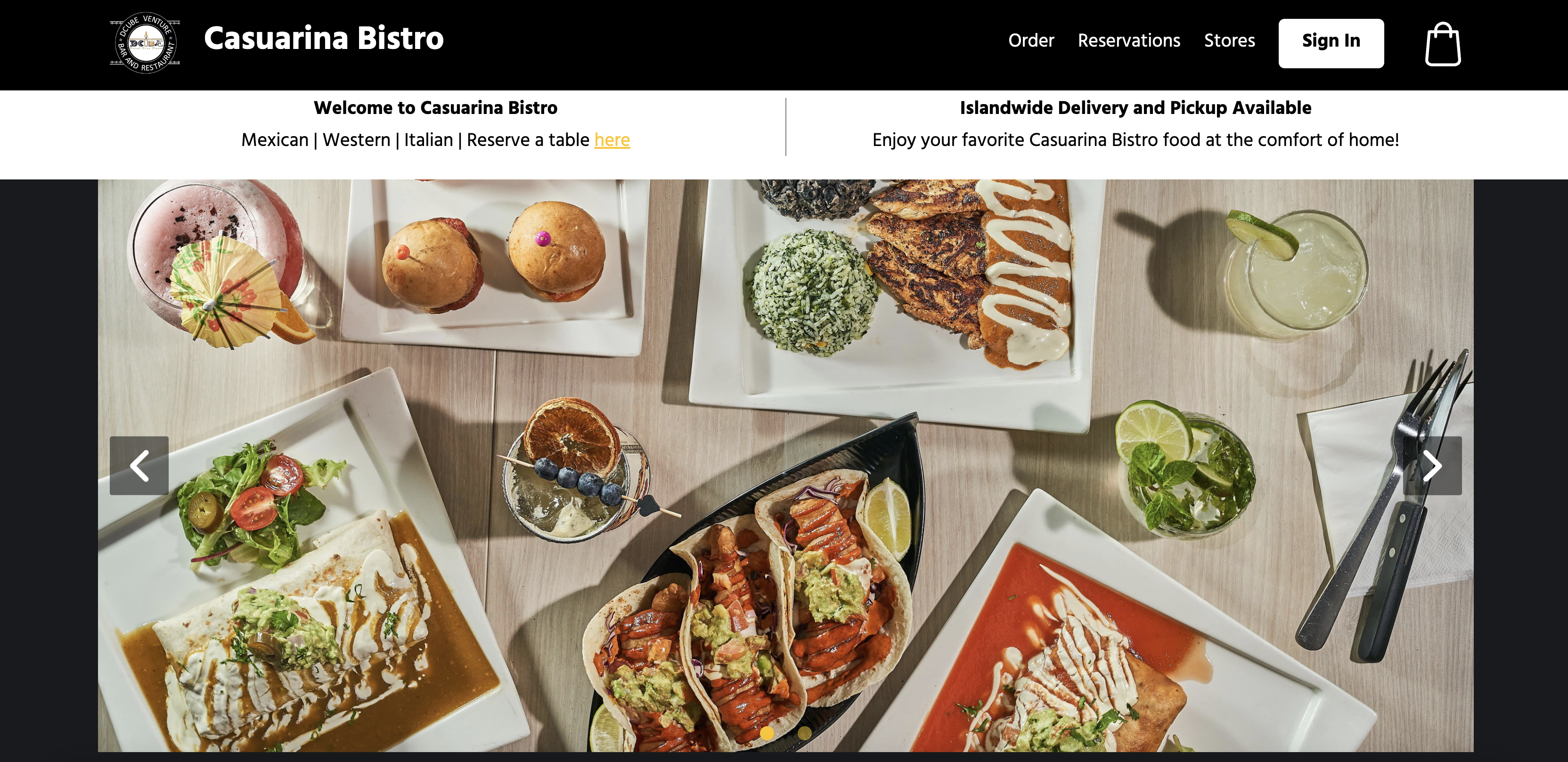
Task: Click the DCube Venture circular logo
Action: (x=145, y=42)
